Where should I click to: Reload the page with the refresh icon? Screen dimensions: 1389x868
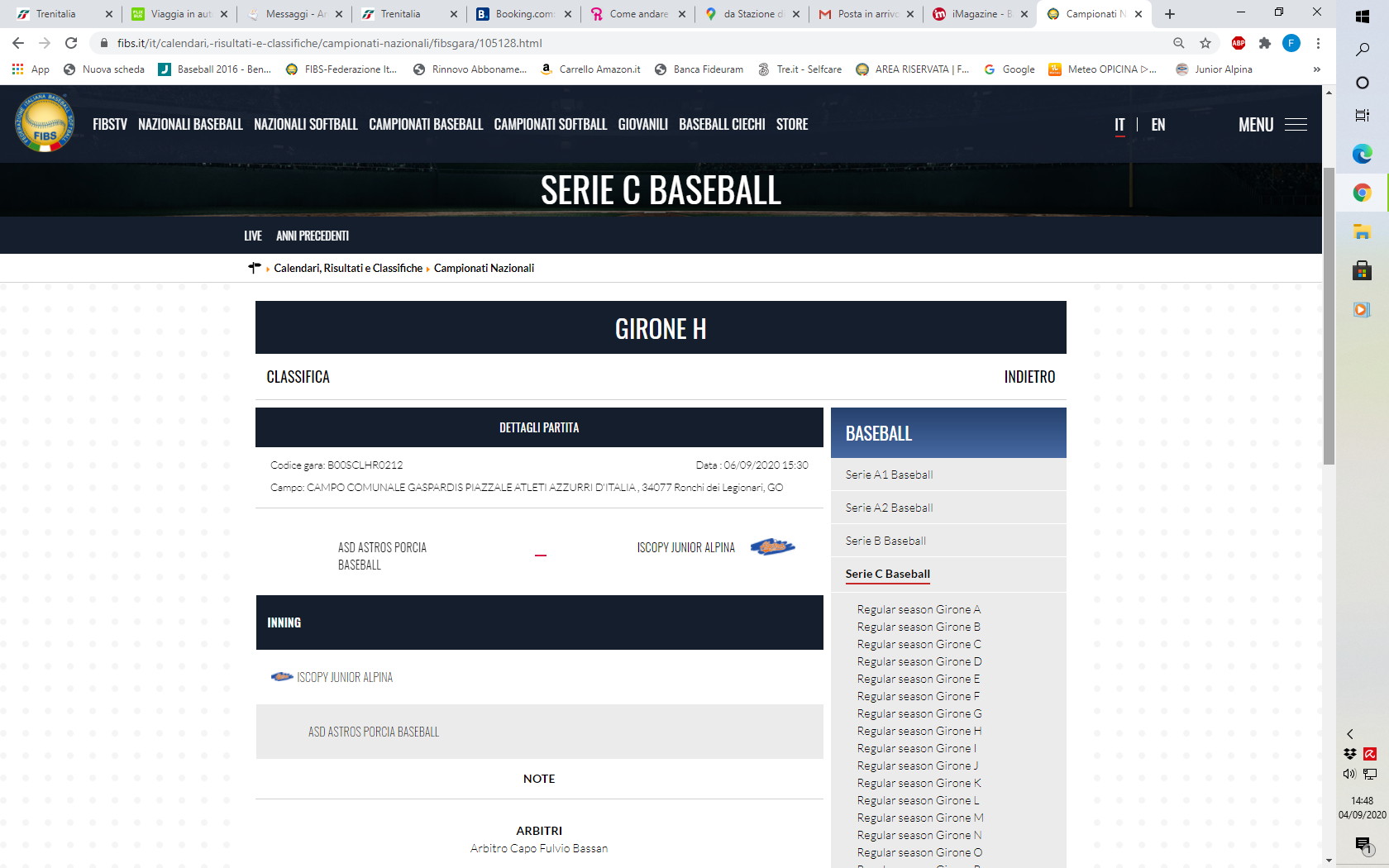coord(71,43)
